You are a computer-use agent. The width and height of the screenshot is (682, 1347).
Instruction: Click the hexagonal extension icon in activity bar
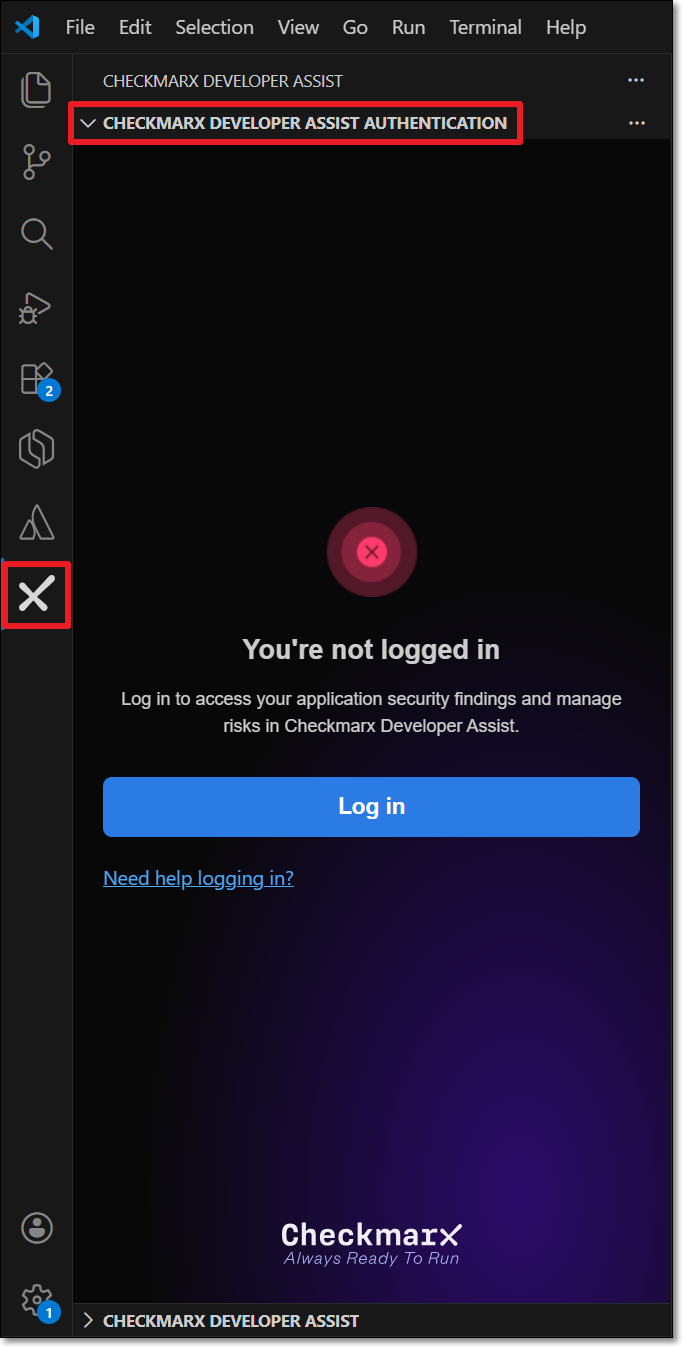[x=36, y=450]
